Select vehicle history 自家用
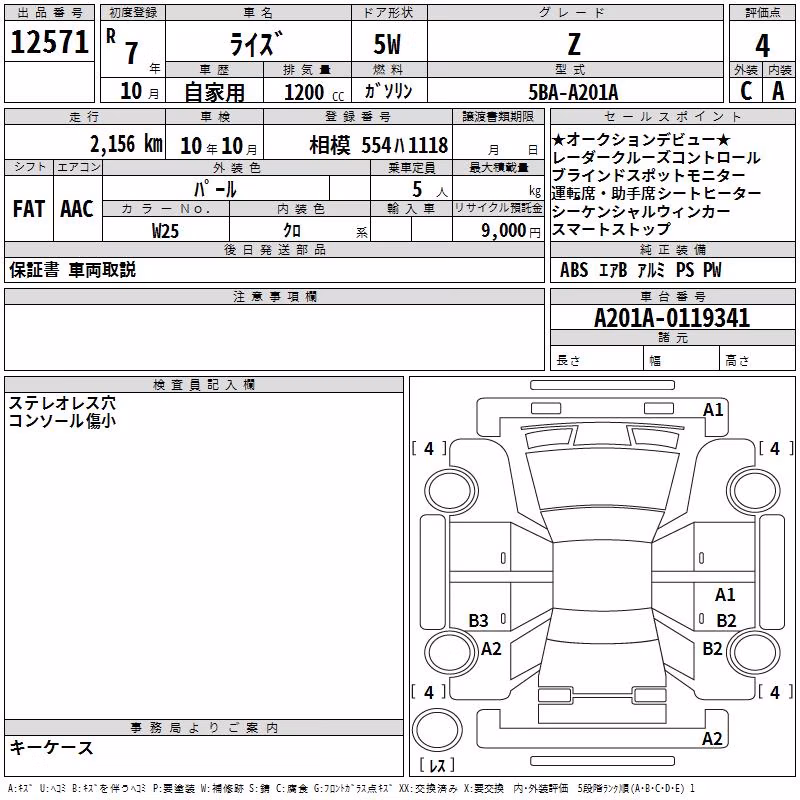800x800 pixels. (214, 92)
